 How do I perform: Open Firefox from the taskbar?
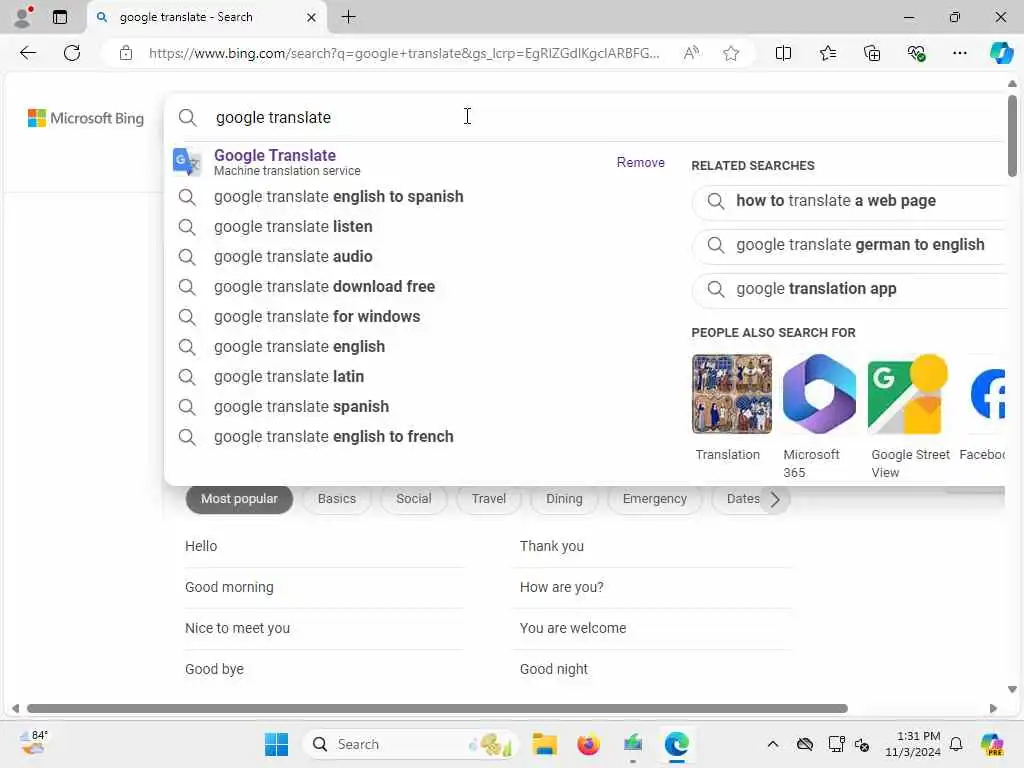point(588,744)
